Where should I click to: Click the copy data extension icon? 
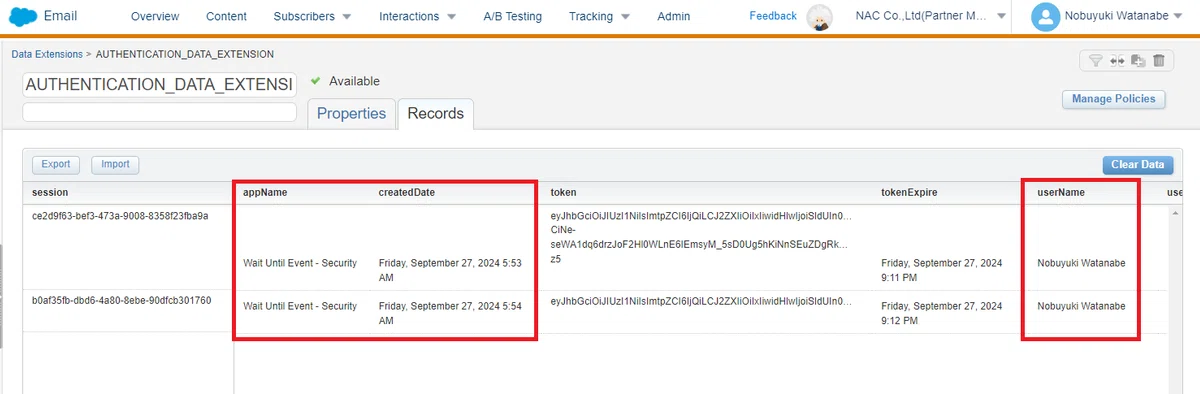[x=1138, y=61]
